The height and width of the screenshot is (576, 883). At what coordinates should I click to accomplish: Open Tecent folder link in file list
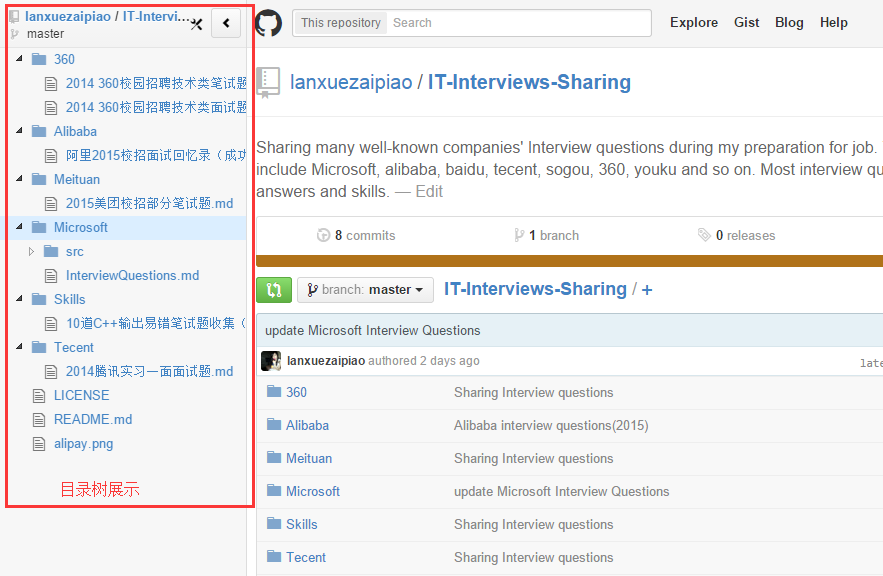coord(306,557)
